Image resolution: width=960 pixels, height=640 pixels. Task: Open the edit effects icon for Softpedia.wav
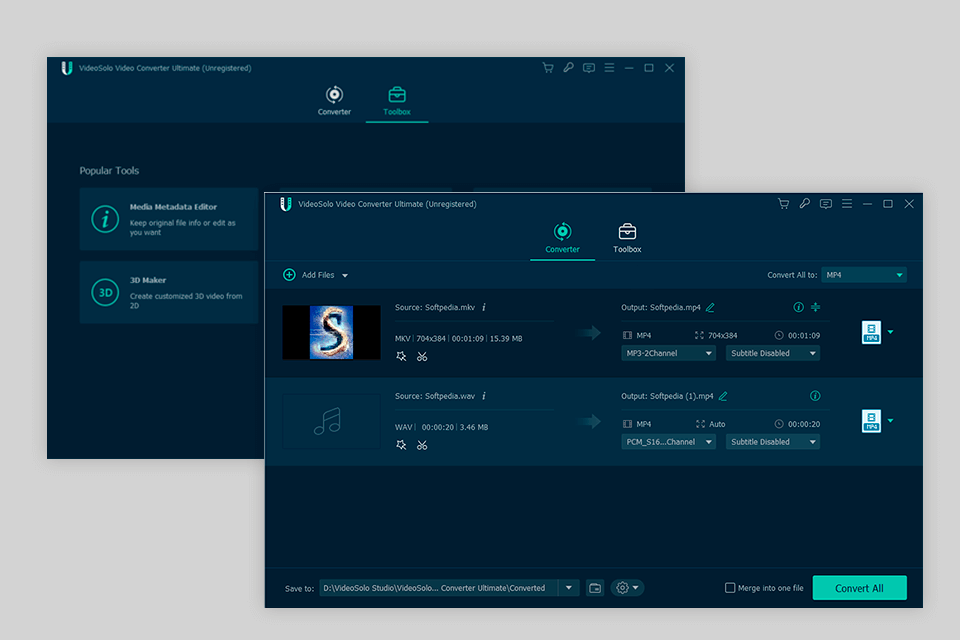point(401,444)
